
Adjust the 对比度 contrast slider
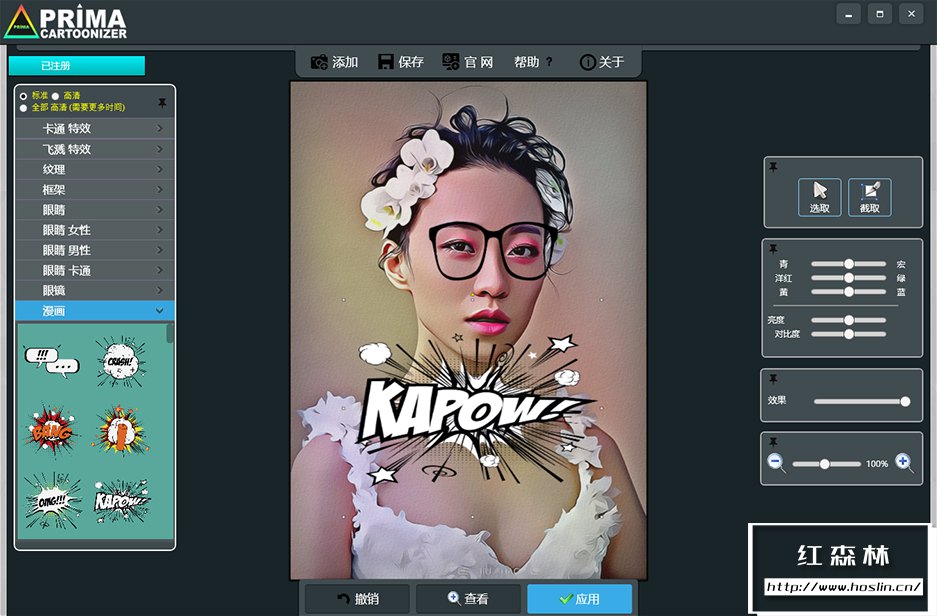[849, 334]
